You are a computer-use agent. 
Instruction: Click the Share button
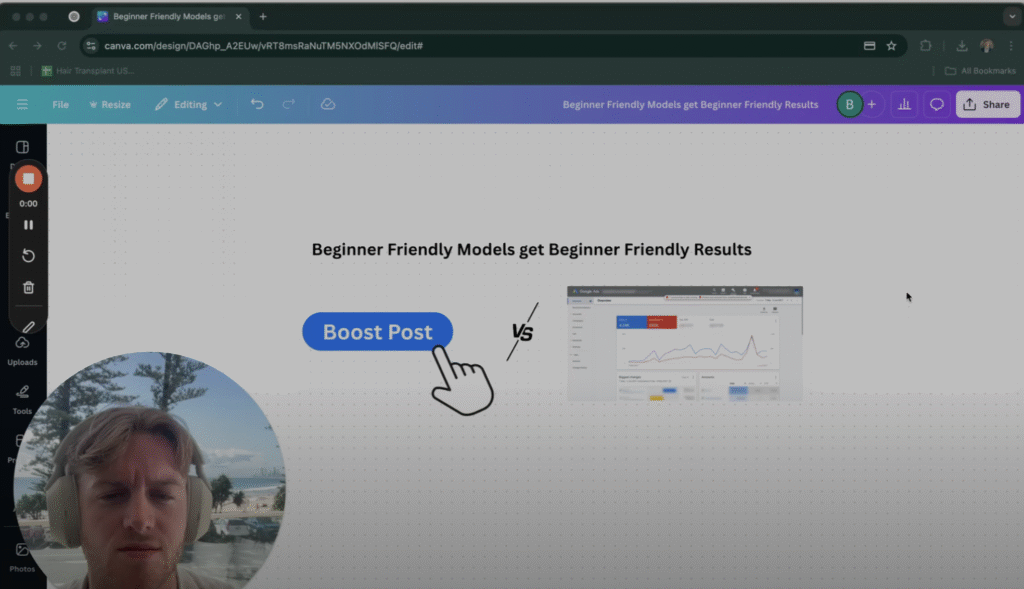(987, 104)
